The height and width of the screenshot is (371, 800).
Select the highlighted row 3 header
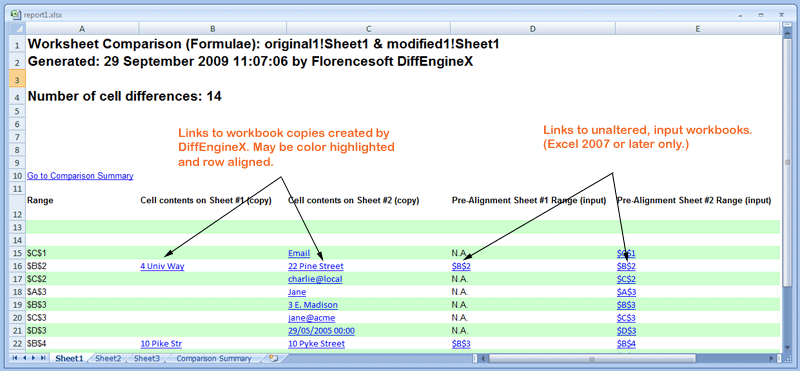(x=17, y=80)
